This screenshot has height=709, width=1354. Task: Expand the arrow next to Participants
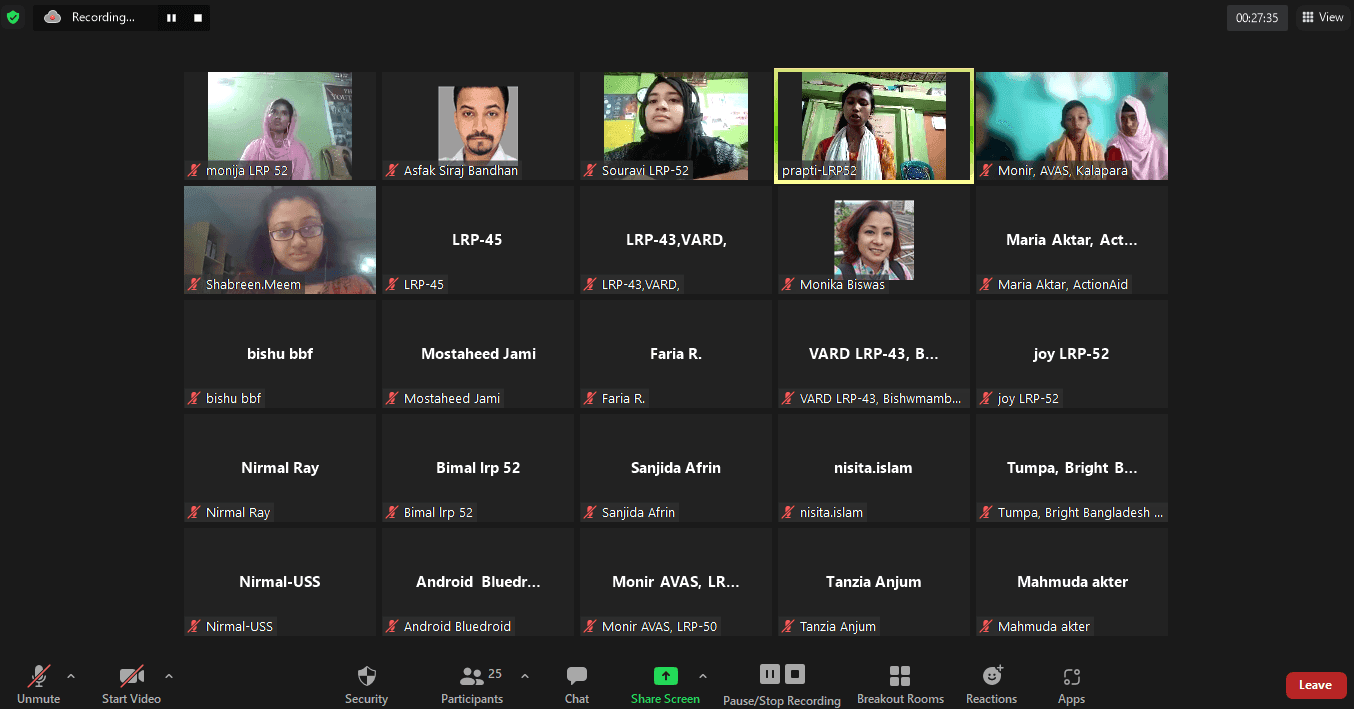525,676
